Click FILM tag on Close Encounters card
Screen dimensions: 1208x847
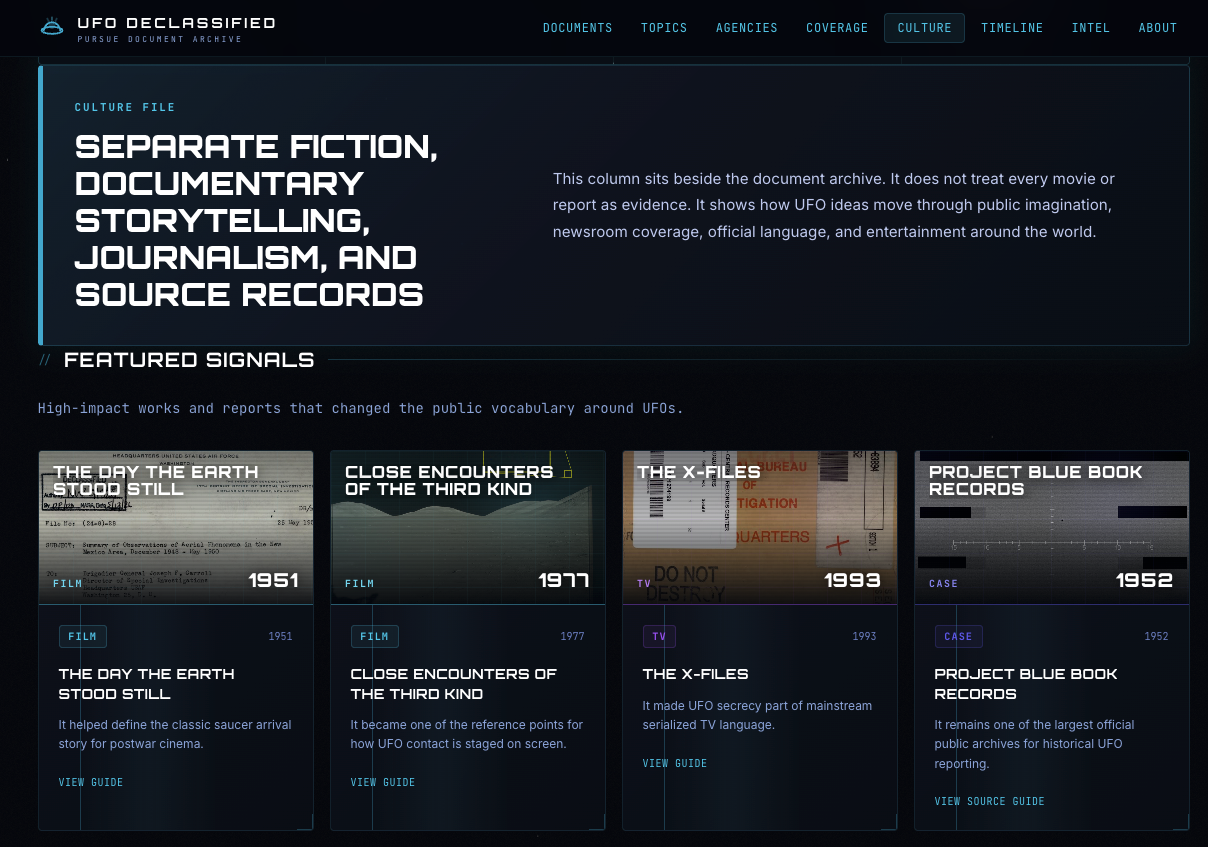pyautogui.click(x=375, y=636)
